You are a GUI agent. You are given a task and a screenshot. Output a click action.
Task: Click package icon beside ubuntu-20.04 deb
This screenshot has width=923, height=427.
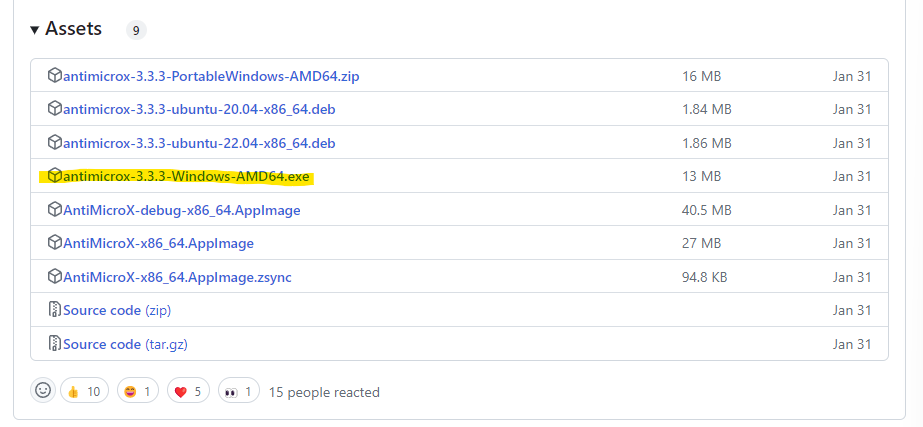55,109
